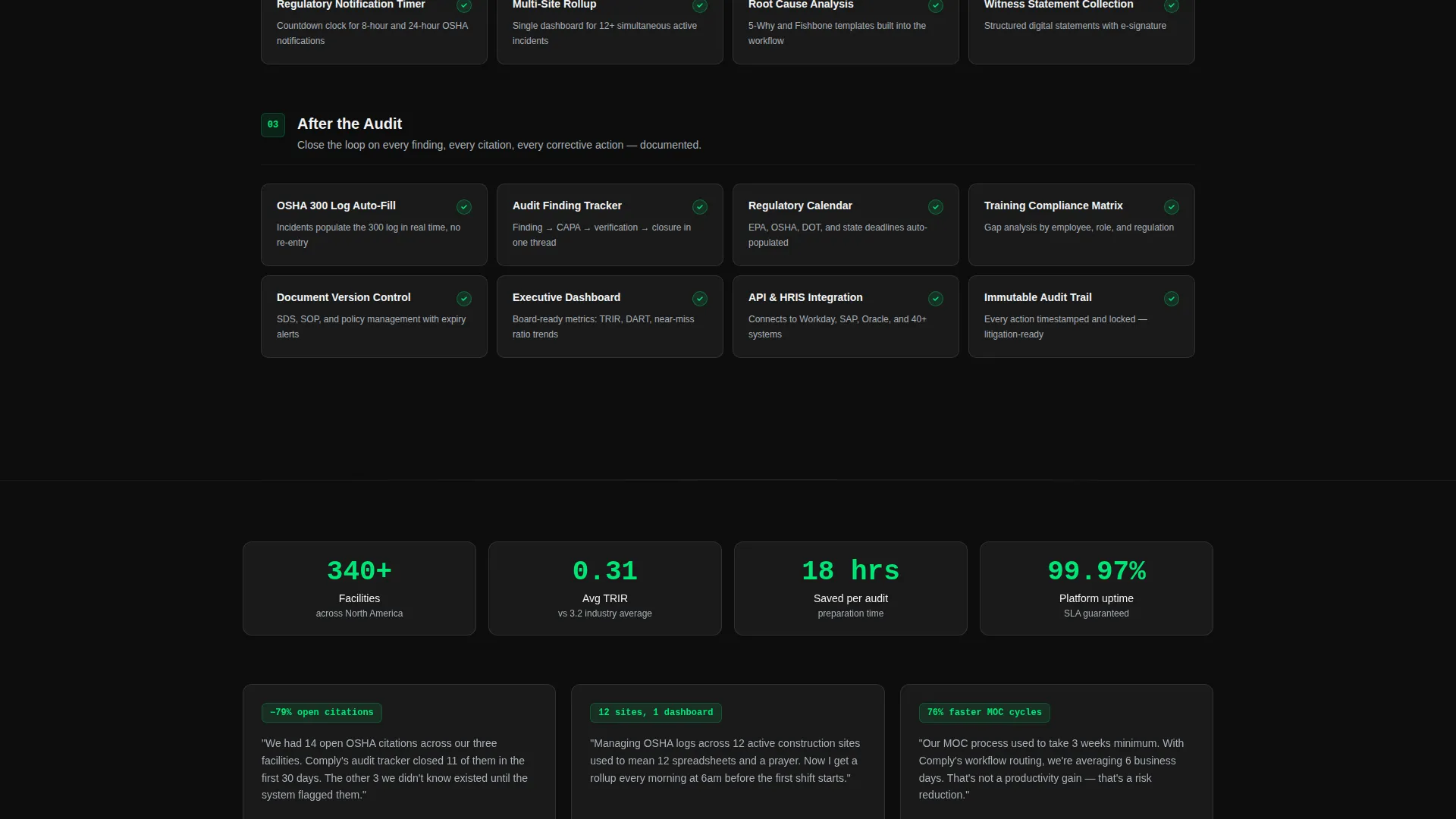Click "EPA, OSHA, DOT, and state deadlines" description
This screenshot has width=1456, height=819.
(838, 235)
